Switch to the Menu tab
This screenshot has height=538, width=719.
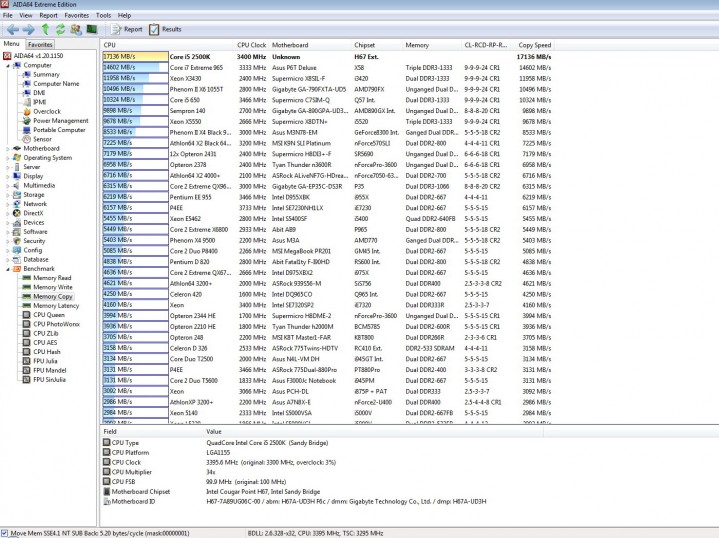11,44
